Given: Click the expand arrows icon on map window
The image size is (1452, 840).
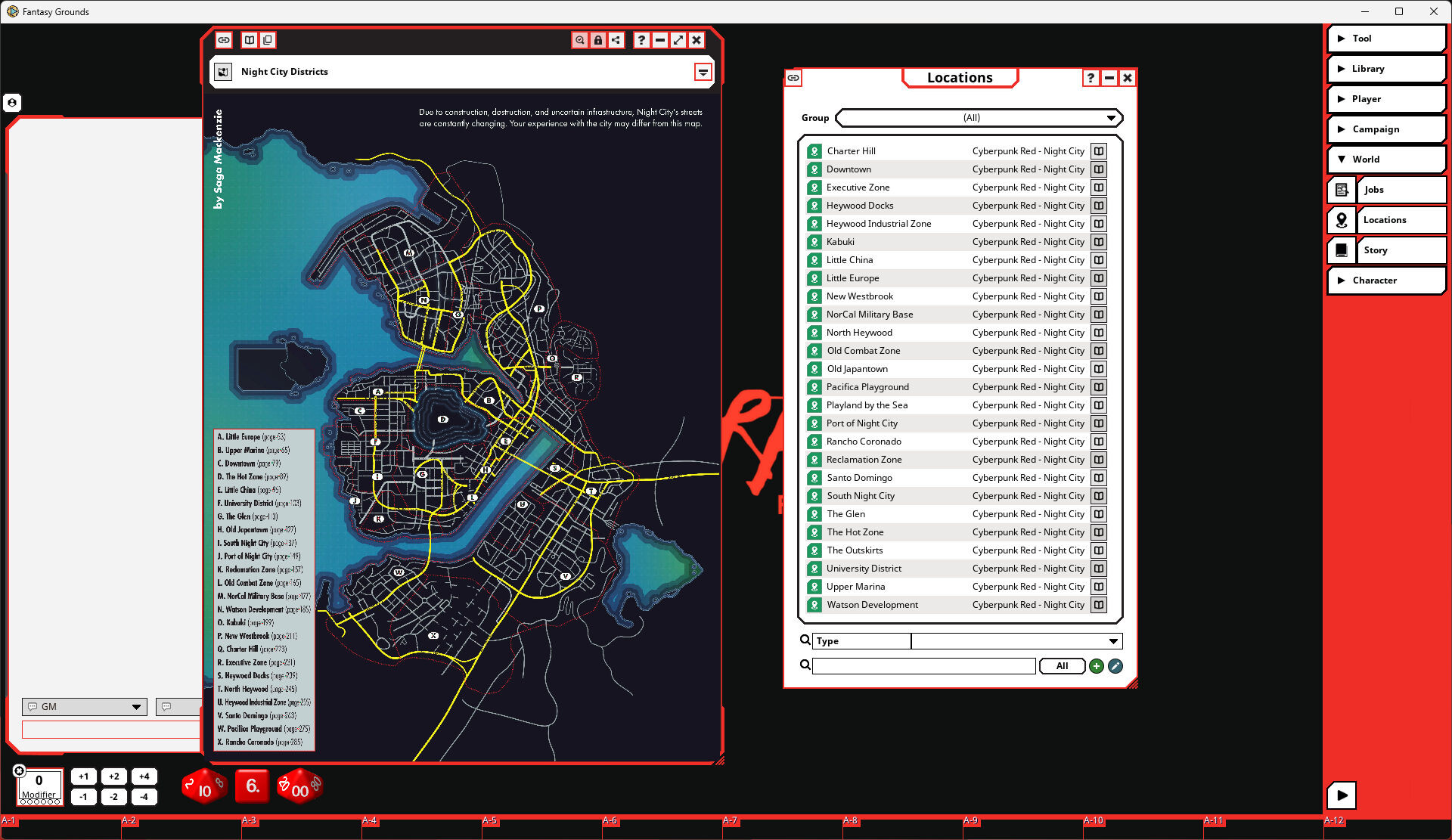Looking at the screenshot, I should coord(678,40).
